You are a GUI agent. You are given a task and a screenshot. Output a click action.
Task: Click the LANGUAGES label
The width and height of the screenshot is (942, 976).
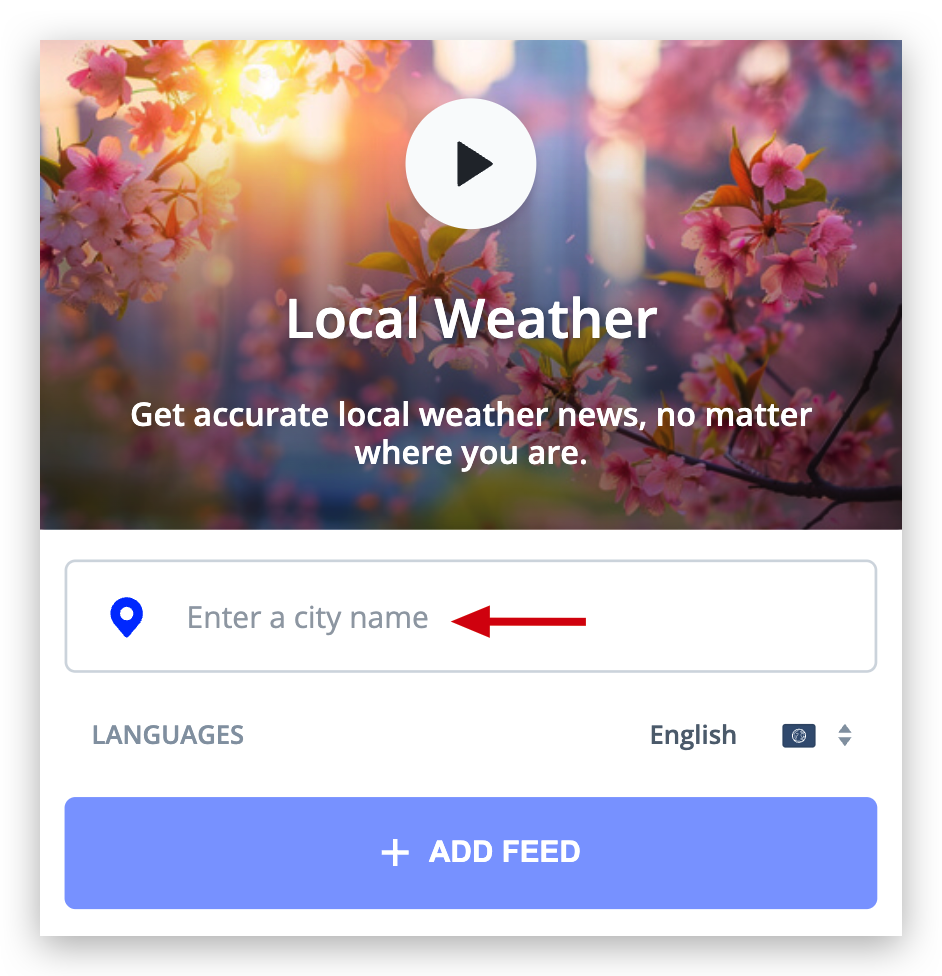[x=168, y=735]
